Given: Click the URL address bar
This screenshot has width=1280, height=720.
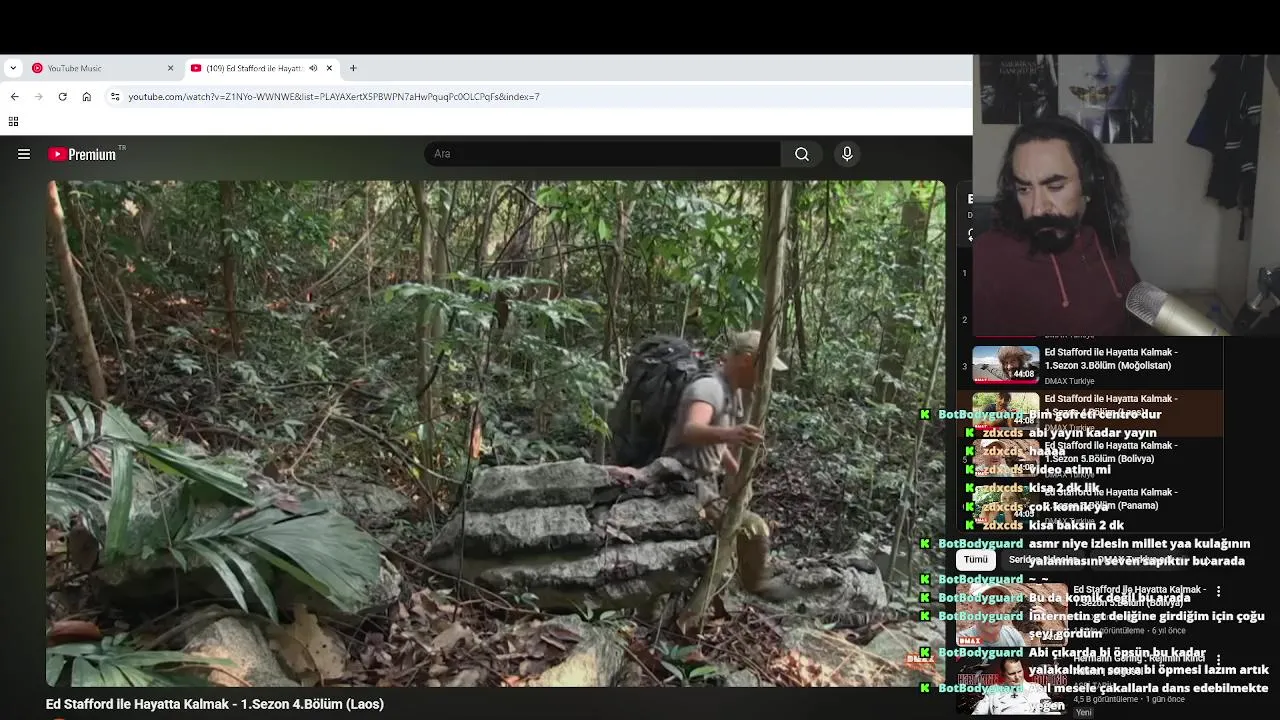Looking at the screenshot, I should click(x=540, y=96).
